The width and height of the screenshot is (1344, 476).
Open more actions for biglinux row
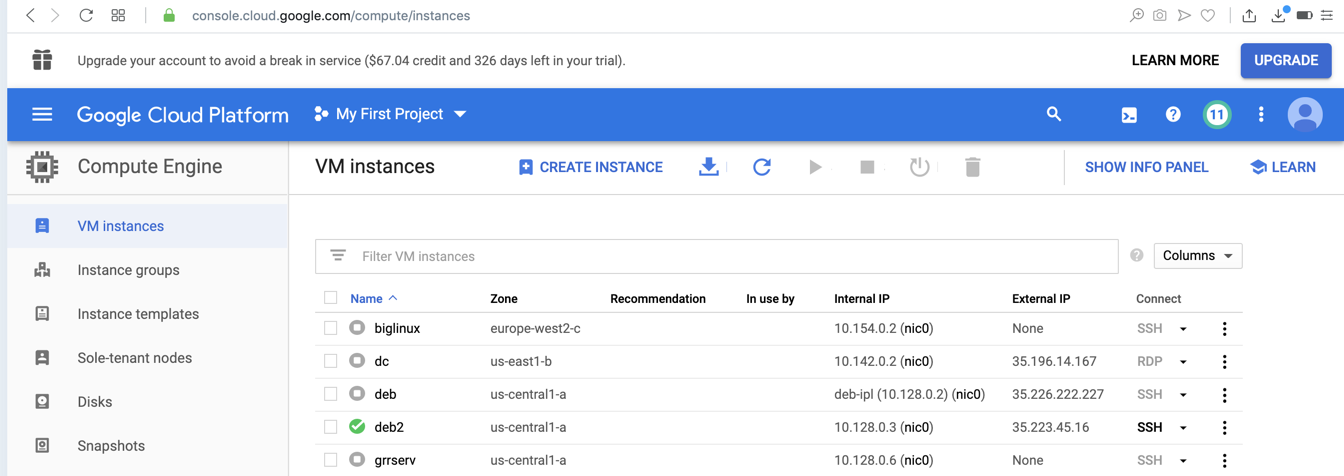[x=1224, y=329]
